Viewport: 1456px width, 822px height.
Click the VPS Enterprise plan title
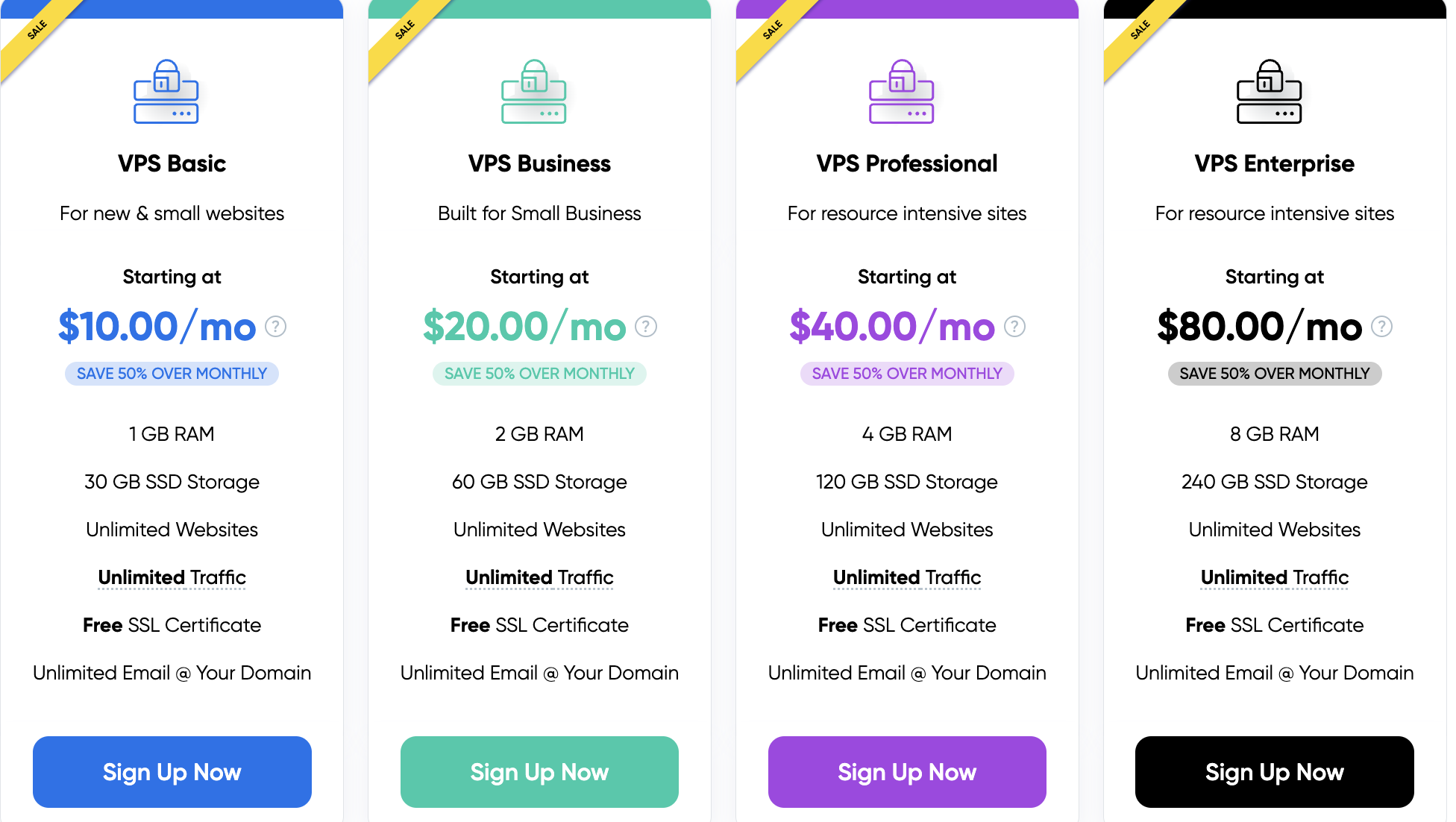(1275, 163)
